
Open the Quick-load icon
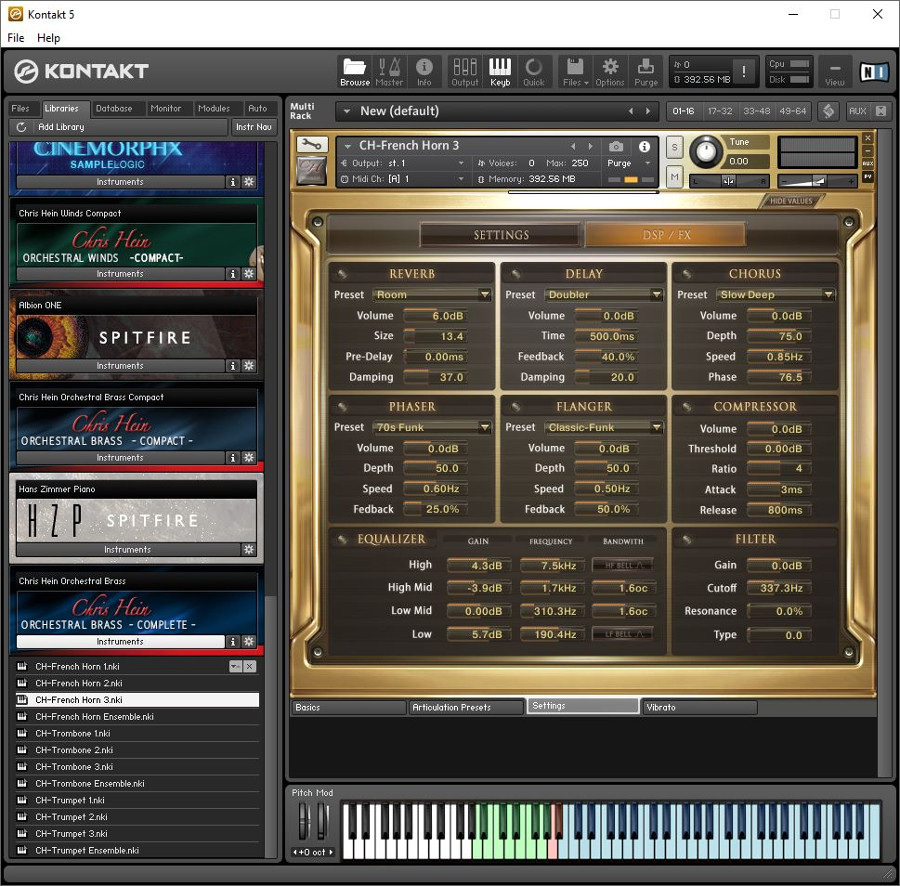coord(534,72)
